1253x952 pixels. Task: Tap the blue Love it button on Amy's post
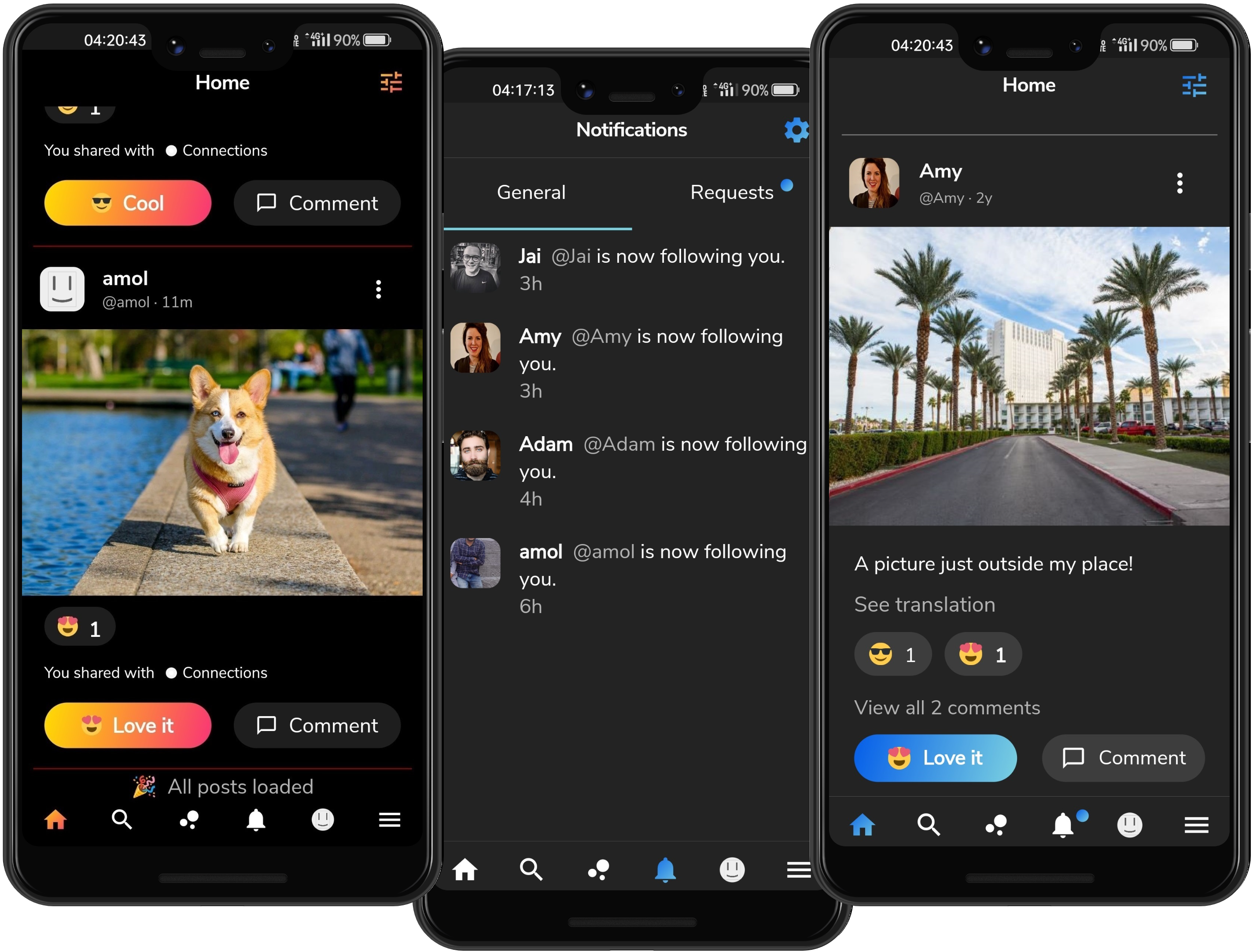tap(935, 758)
